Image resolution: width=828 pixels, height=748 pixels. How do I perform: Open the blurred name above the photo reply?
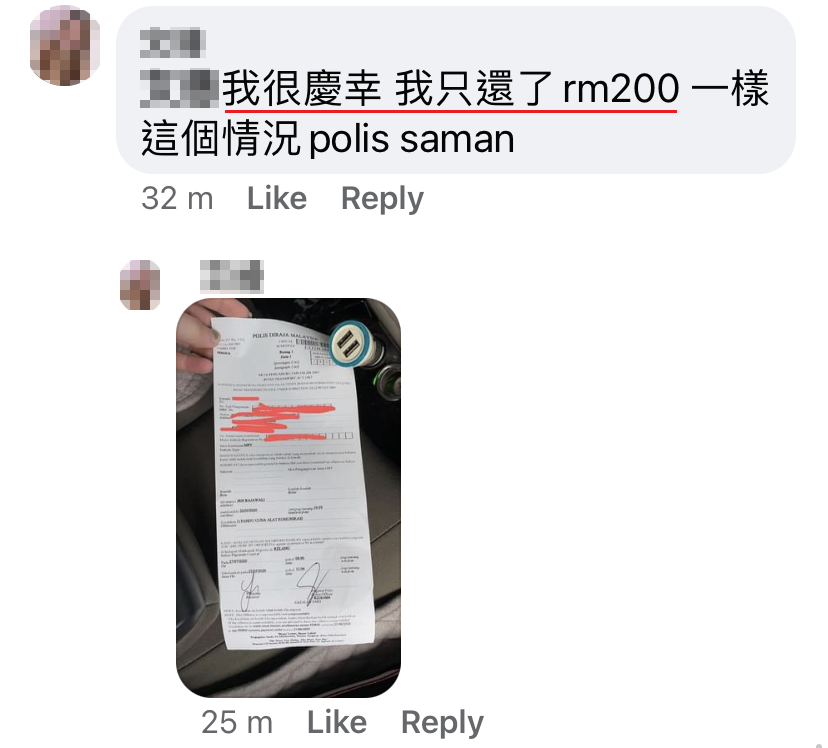(232, 276)
